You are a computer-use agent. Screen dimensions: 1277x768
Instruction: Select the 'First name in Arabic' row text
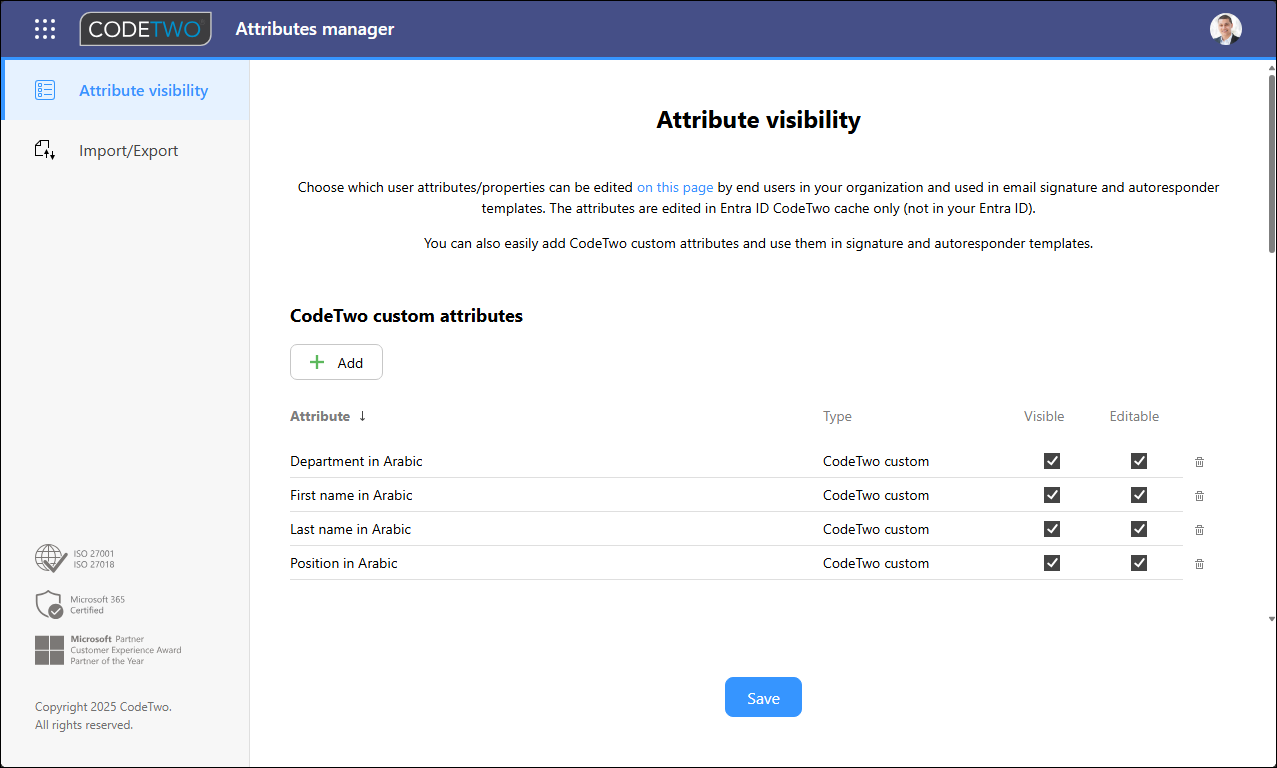(x=351, y=495)
